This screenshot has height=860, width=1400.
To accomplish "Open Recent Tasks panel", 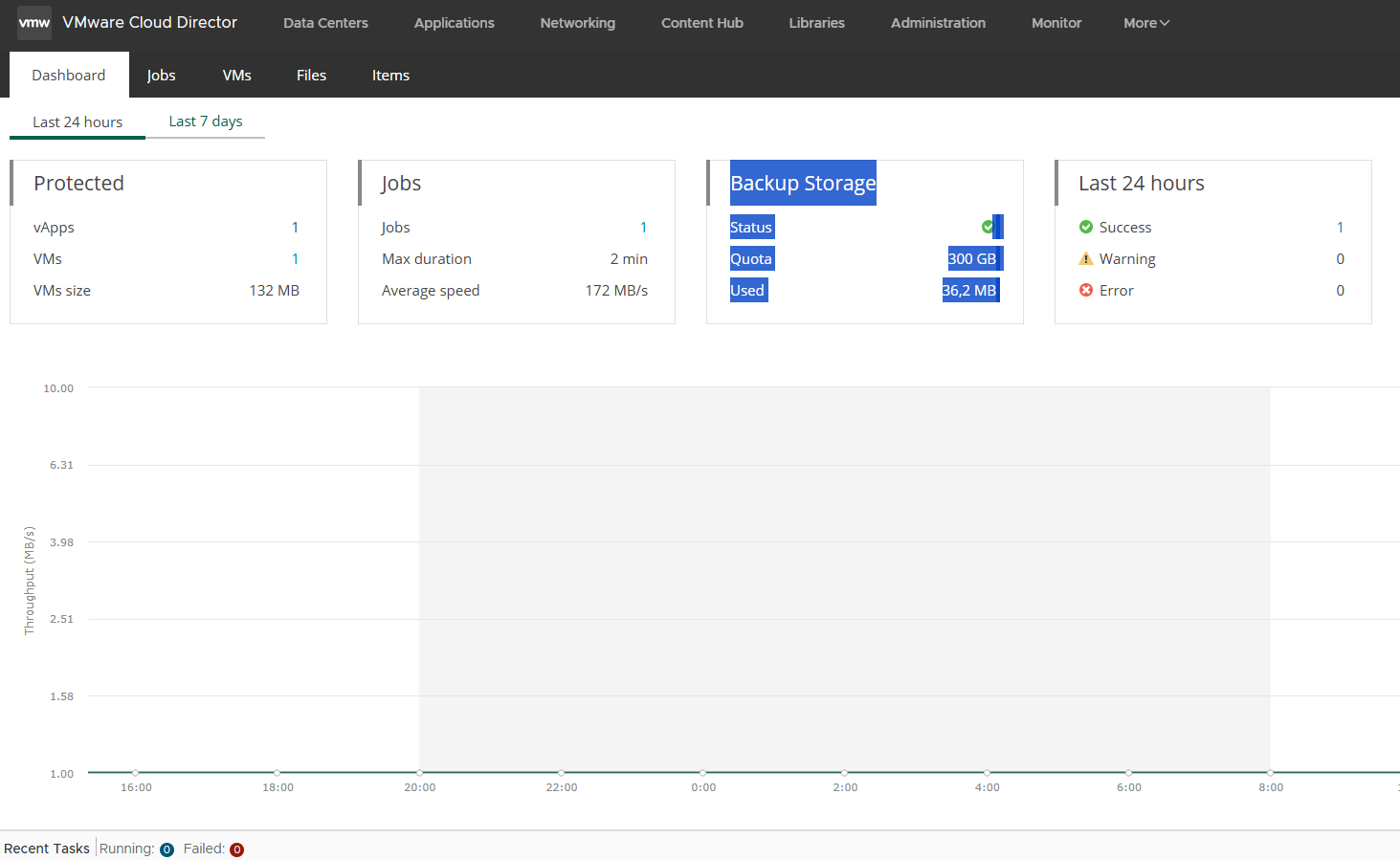I will [x=47, y=849].
